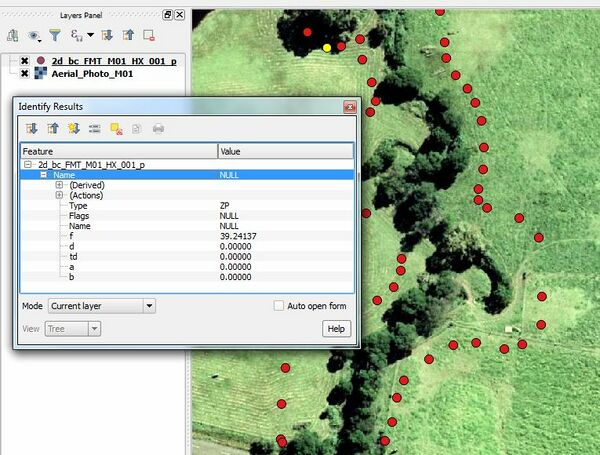Click Expand All icon in Layers Panel

click(108, 35)
